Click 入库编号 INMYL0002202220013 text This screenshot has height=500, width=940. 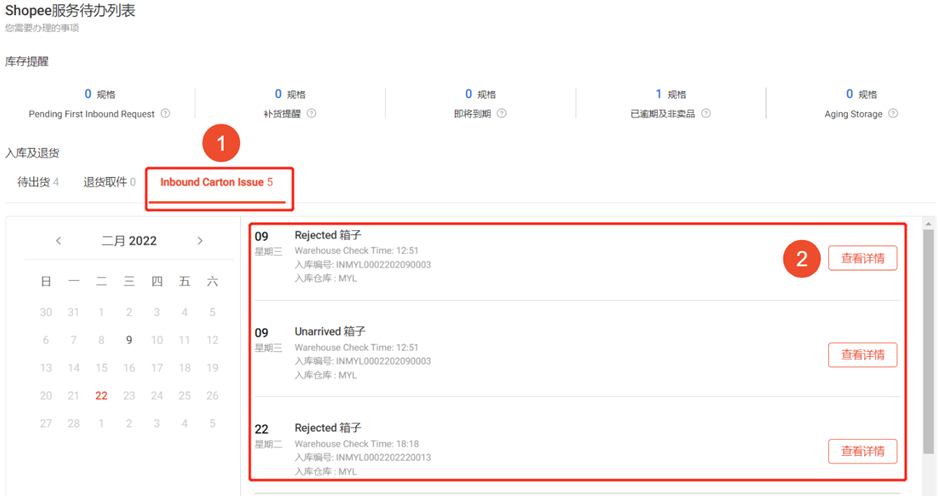pyautogui.click(x=363, y=457)
